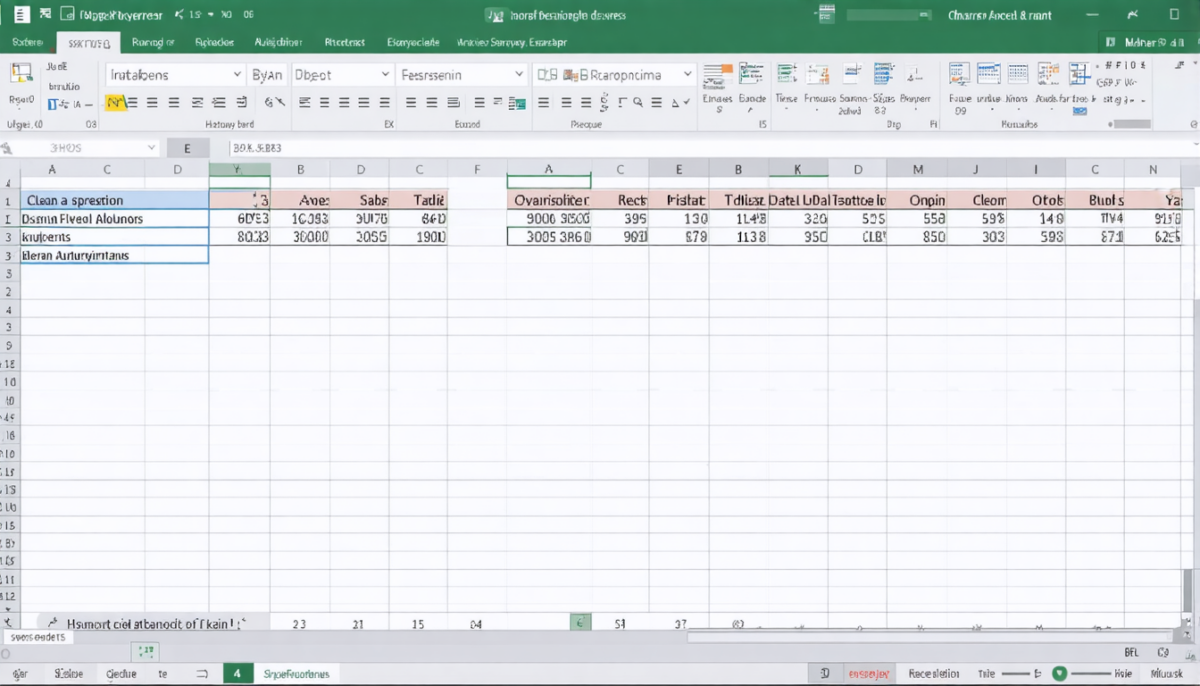Select the green sheet tab numbered 4
Image resolution: width=1200 pixels, height=686 pixels.
point(237,674)
